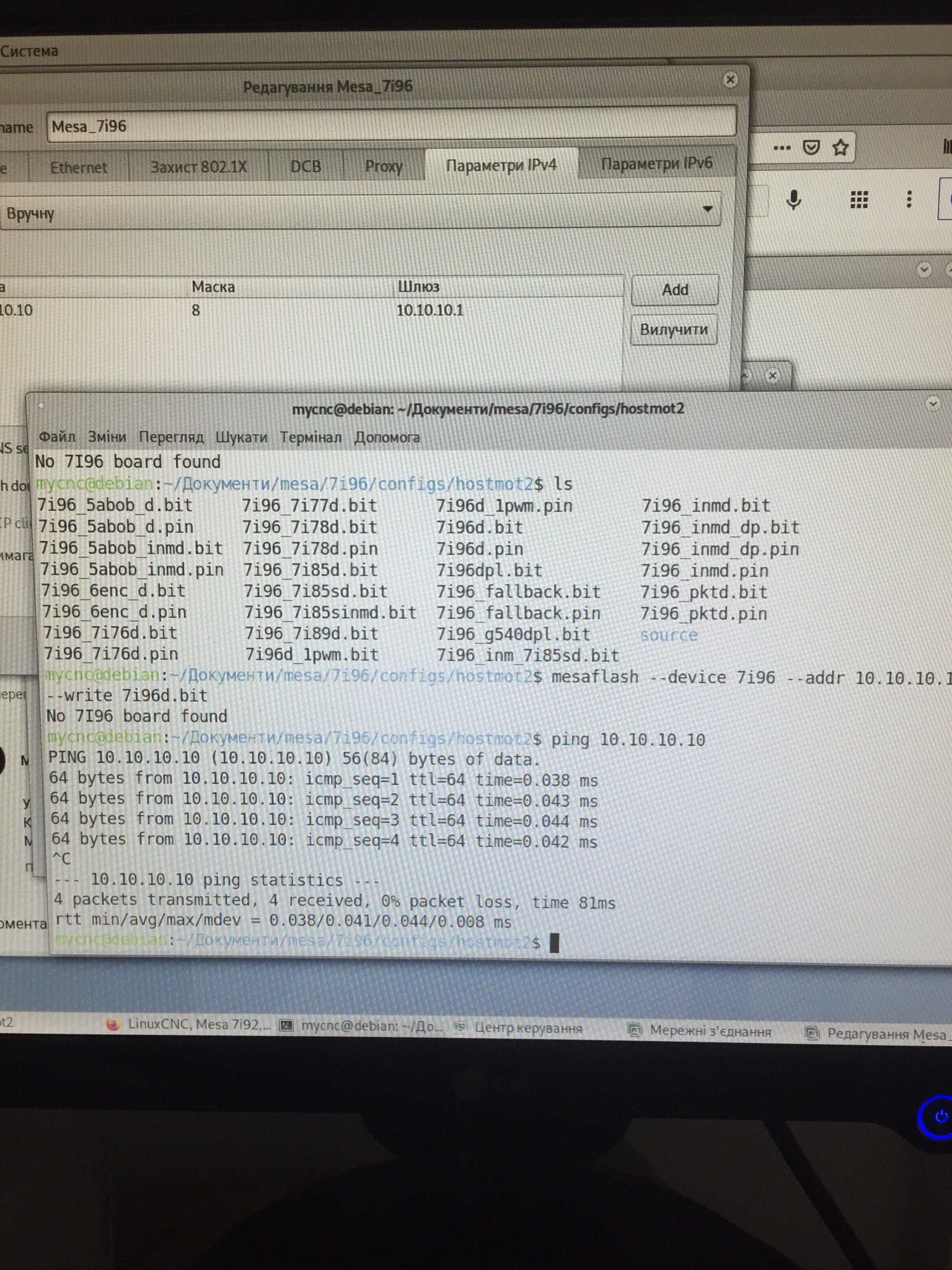Click the browser panel collapse chevron
Image resolution: width=952 pixels, height=1270 pixels.
(924, 270)
